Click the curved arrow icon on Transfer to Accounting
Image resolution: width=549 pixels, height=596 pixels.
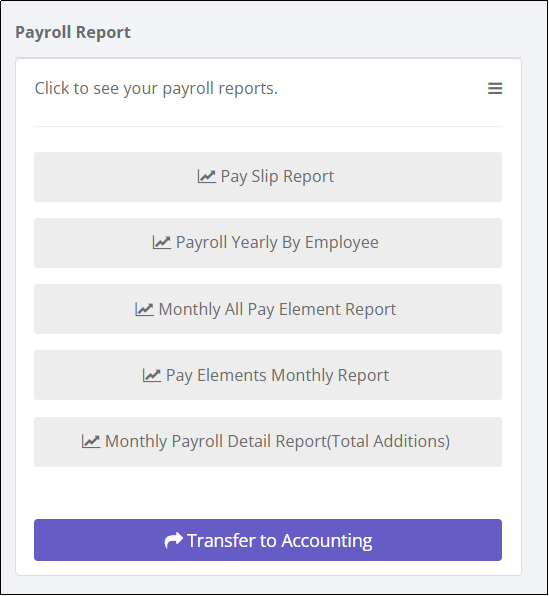(x=173, y=540)
